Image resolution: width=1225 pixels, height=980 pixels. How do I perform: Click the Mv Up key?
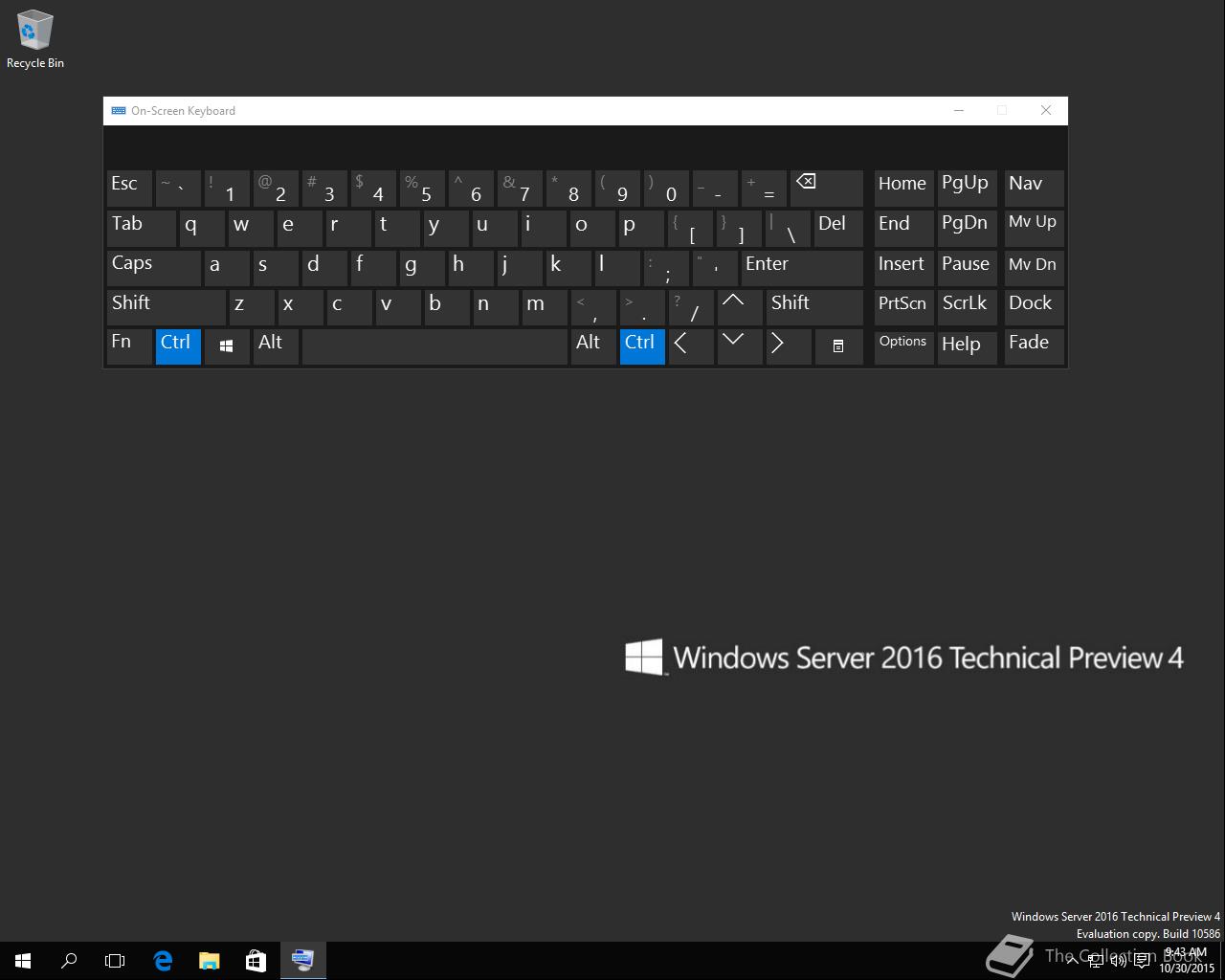[1034, 229]
